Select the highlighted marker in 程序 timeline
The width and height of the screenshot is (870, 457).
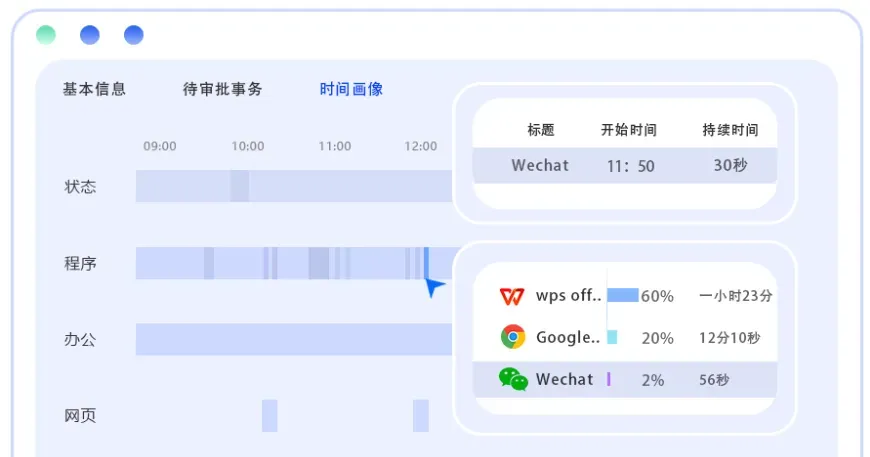click(426, 263)
